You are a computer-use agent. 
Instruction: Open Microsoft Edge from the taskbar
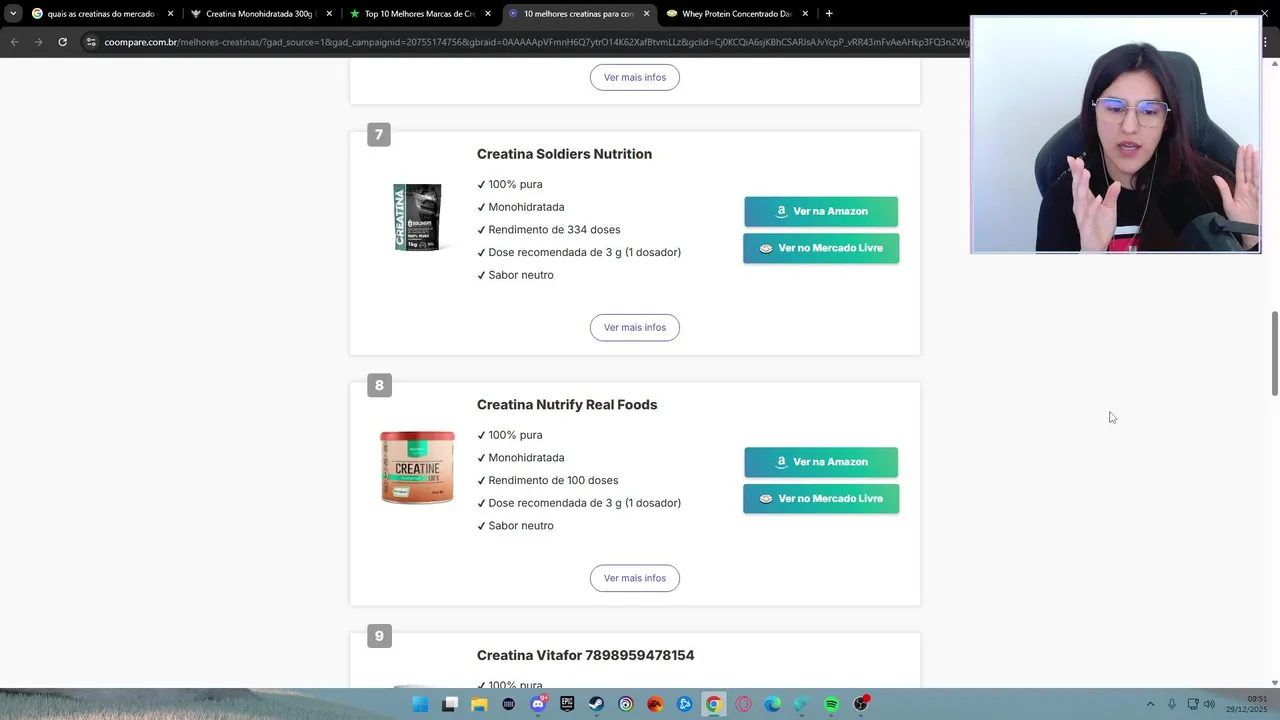click(772, 704)
